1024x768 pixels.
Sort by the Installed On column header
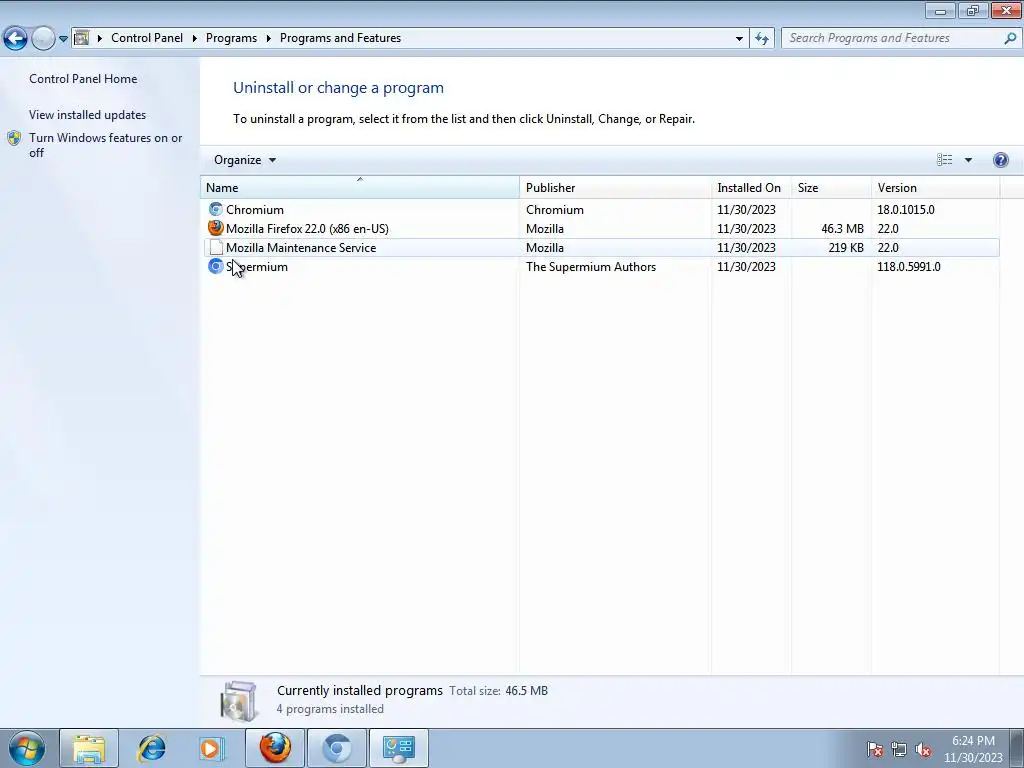[x=751, y=187]
